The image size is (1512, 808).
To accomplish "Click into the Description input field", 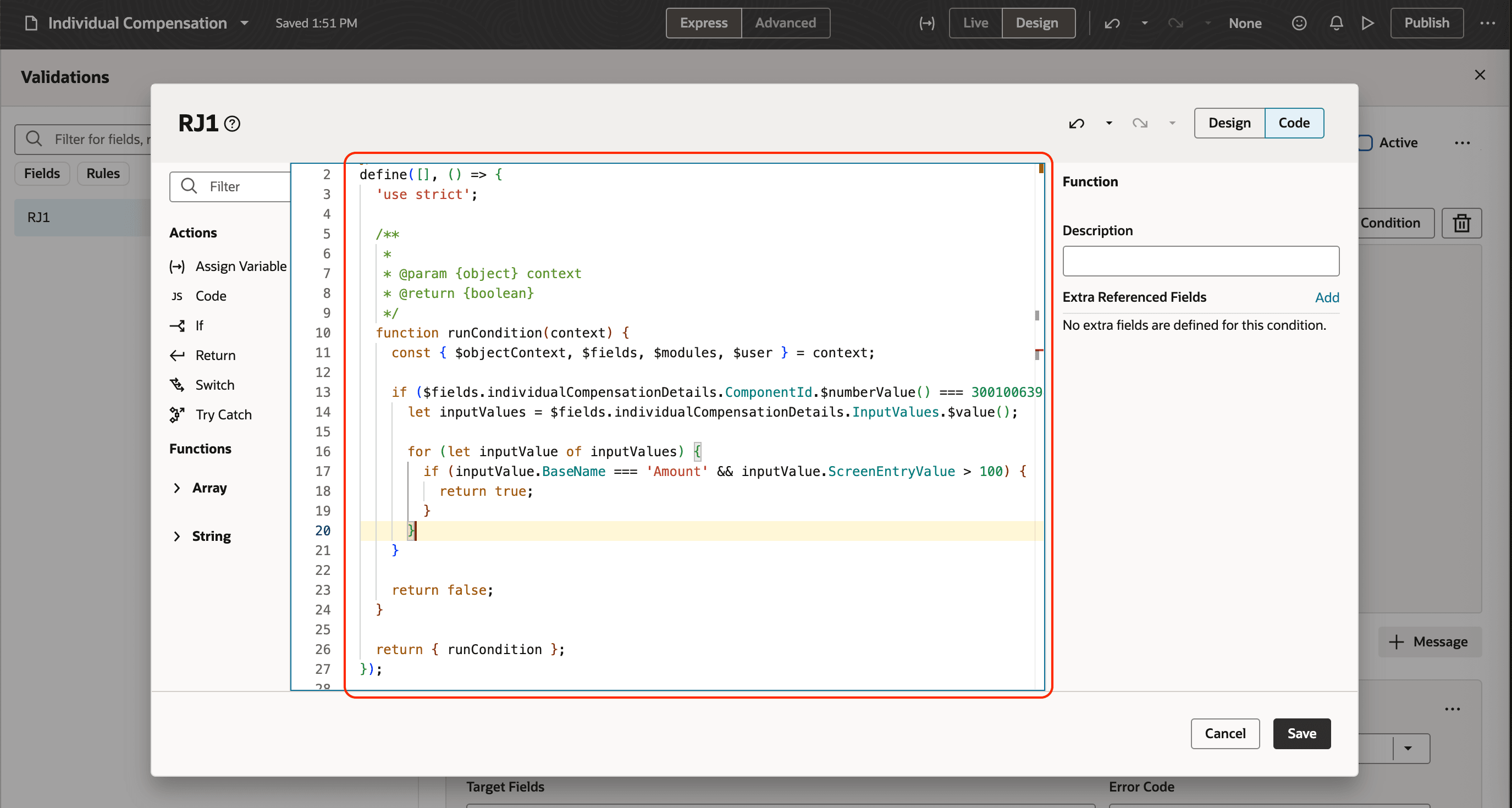I will click(x=1200, y=261).
